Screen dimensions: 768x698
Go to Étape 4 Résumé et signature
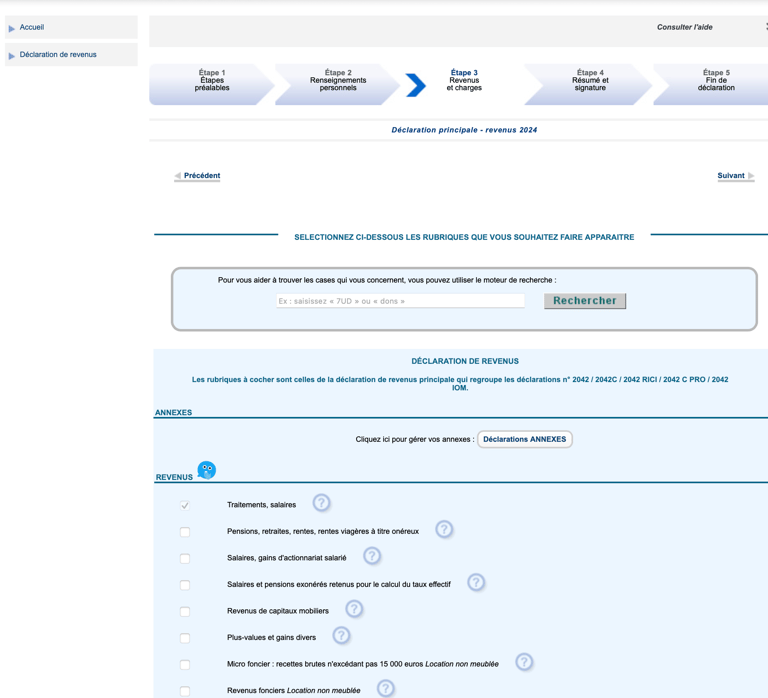click(590, 84)
